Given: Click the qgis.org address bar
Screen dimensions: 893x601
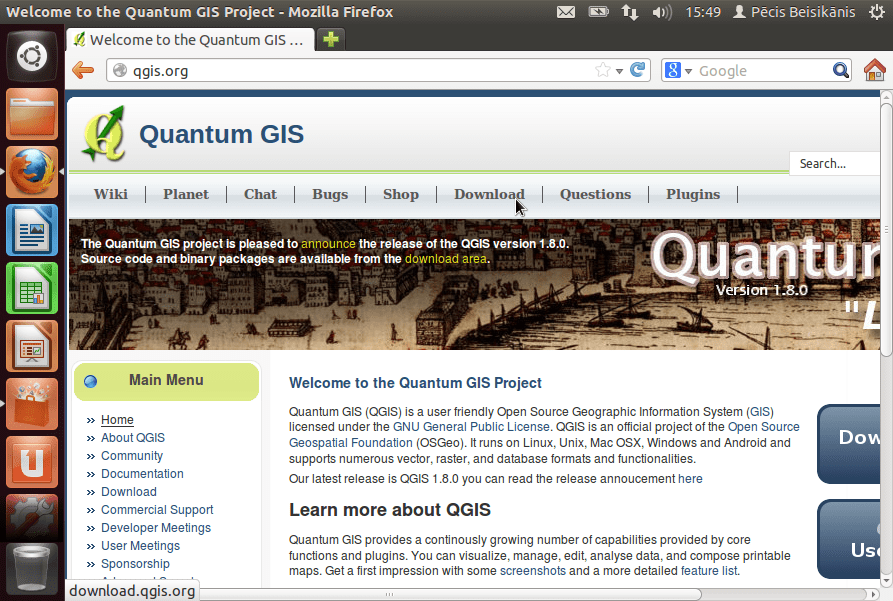Looking at the screenshot, I should pyautogui.click(x=378, y=71).
